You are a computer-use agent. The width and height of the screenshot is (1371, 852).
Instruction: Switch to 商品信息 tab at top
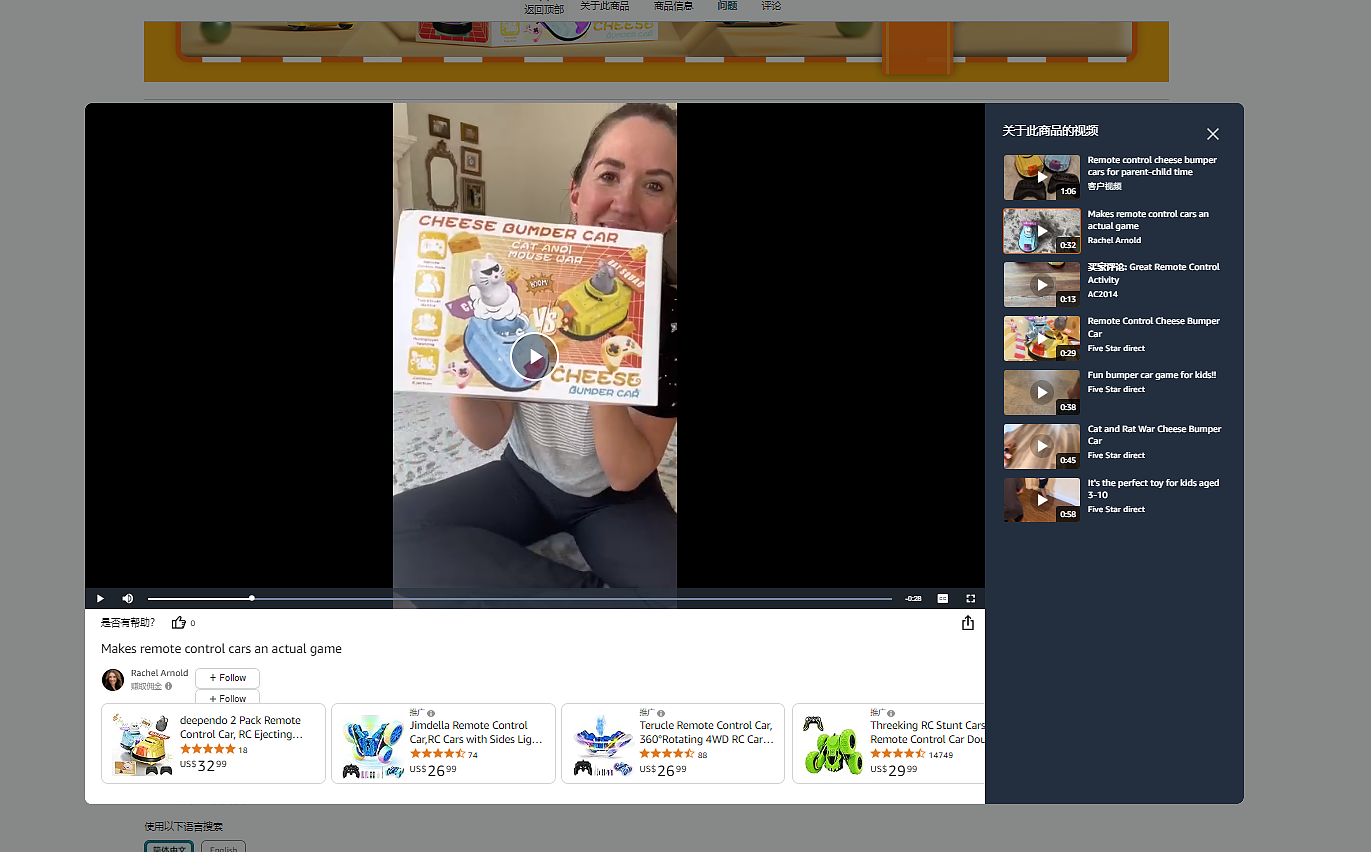pos(673,6)
